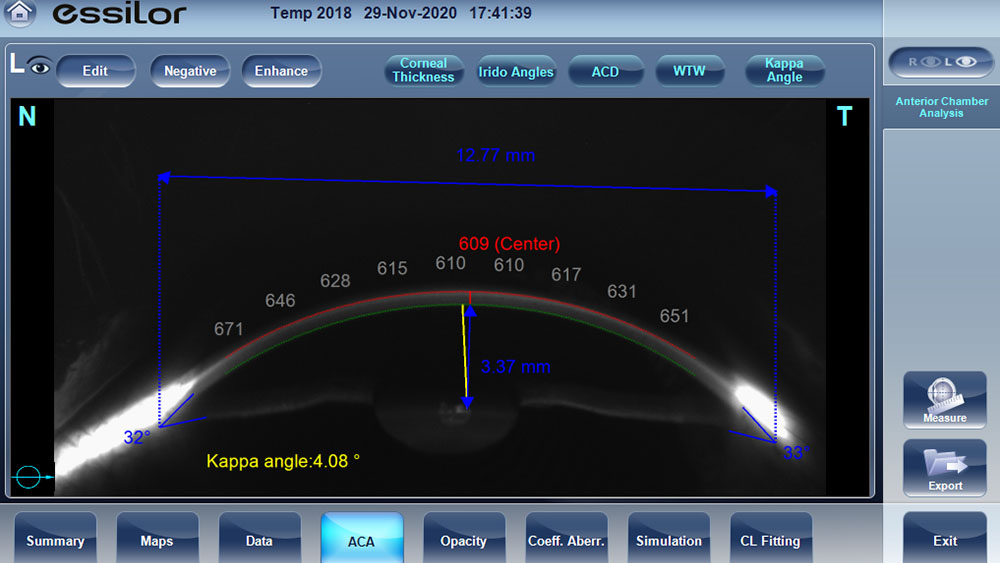Click the T temporal side marker
This screenshot has height=563, width=1000.
pyautogui.click(x=844, y=117)
